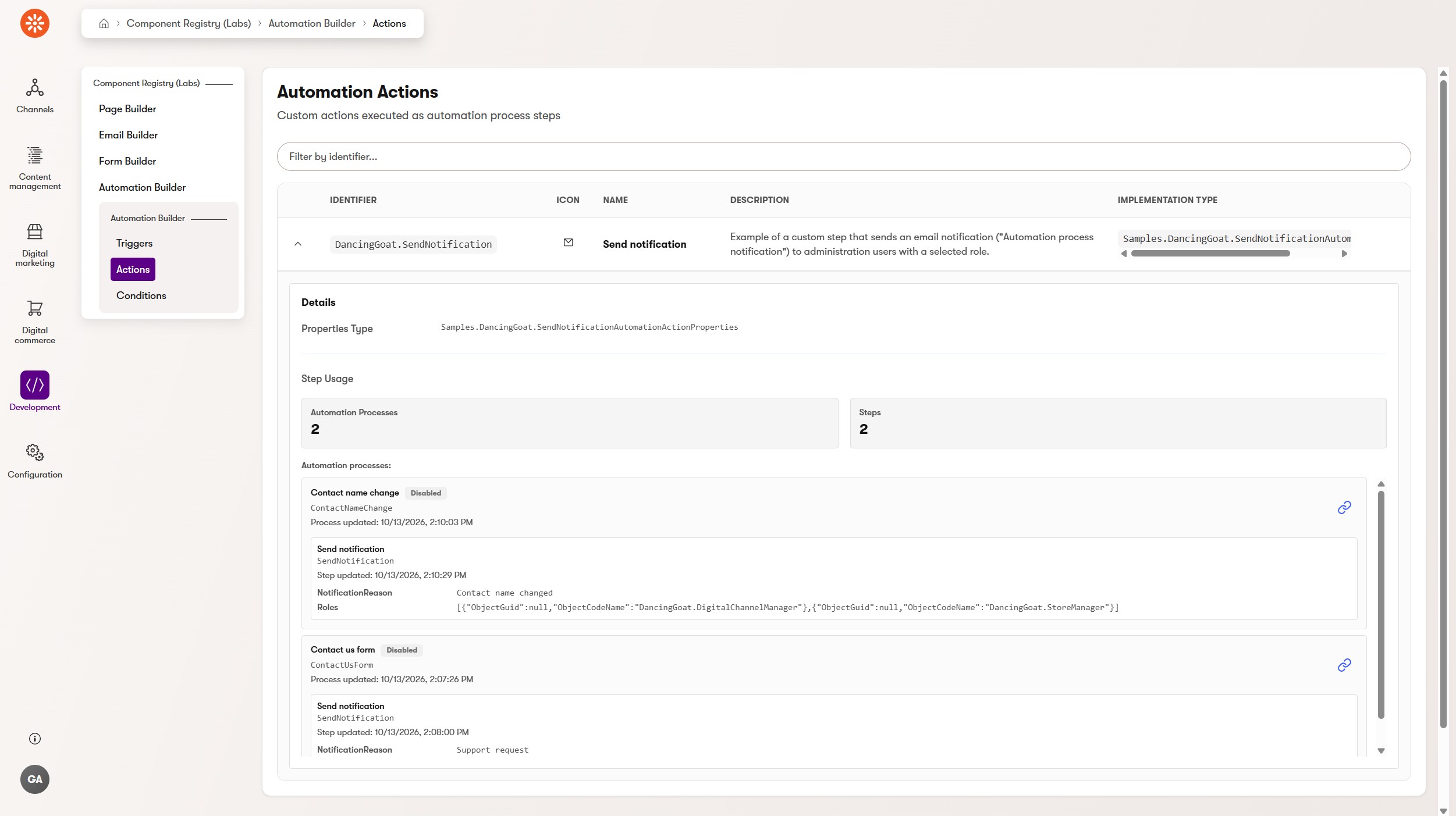Open Conditions submenu item
The height and width of the screenshot is (816, 1456).
(x=141, y=295)
